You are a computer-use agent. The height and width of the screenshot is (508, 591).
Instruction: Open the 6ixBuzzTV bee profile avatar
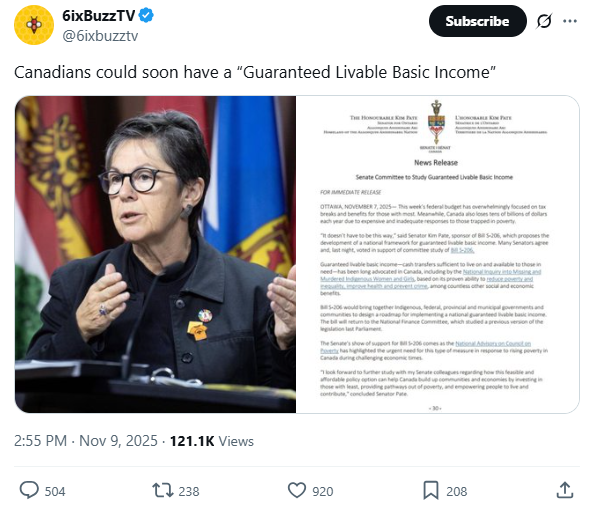[34, 25]
